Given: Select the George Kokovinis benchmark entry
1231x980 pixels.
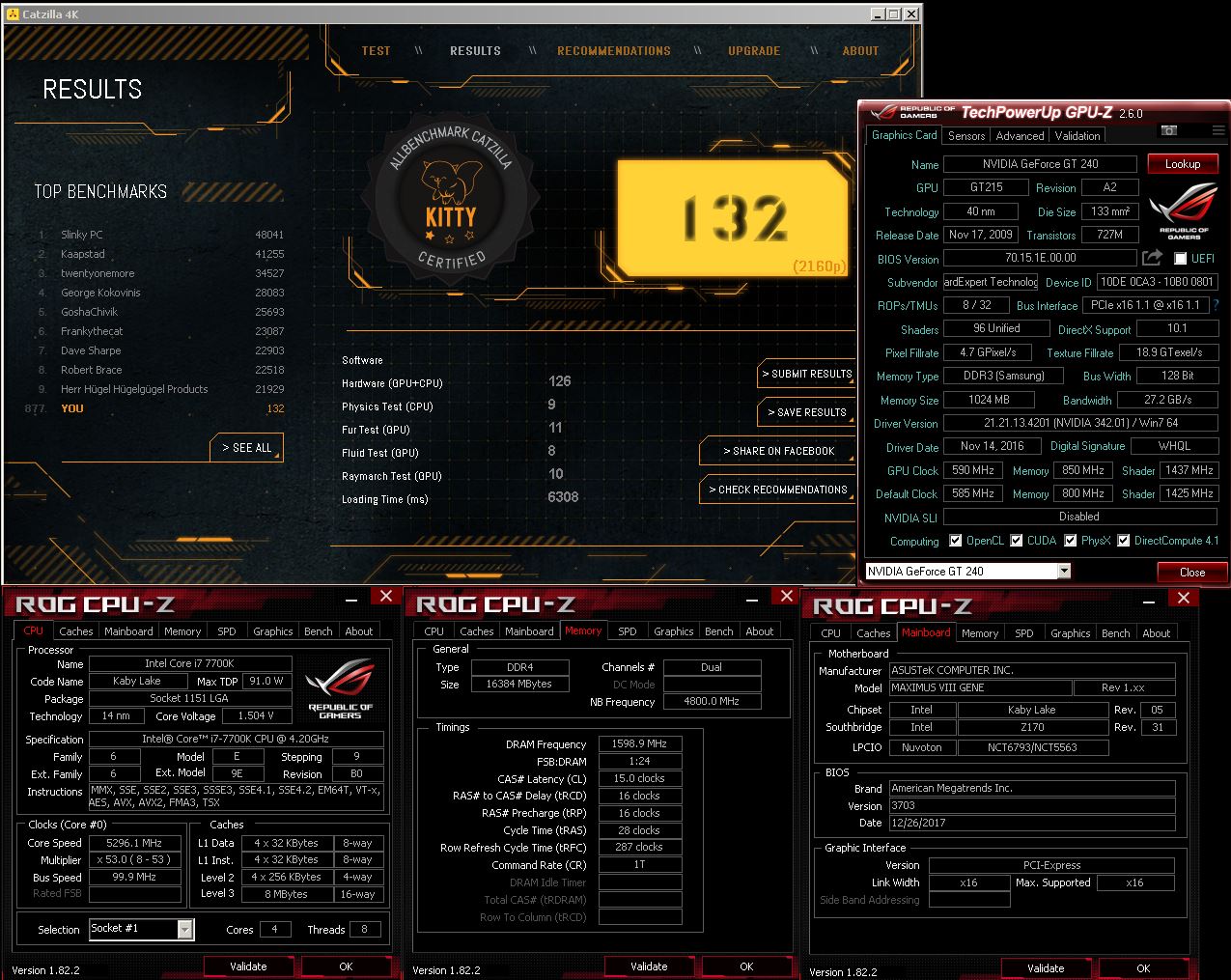Looking at the screenshot, I should (x=160, y=293).
